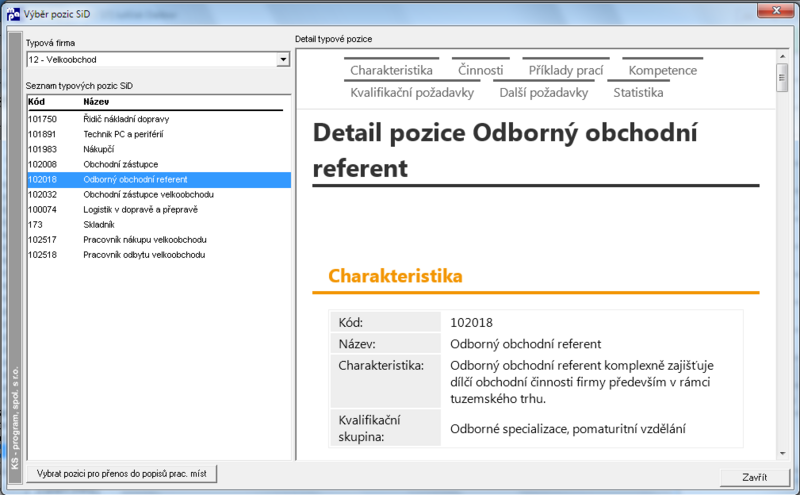800x495 pixels.
Task: Open the Další požadavky tab link
Action: click(543, 93)
